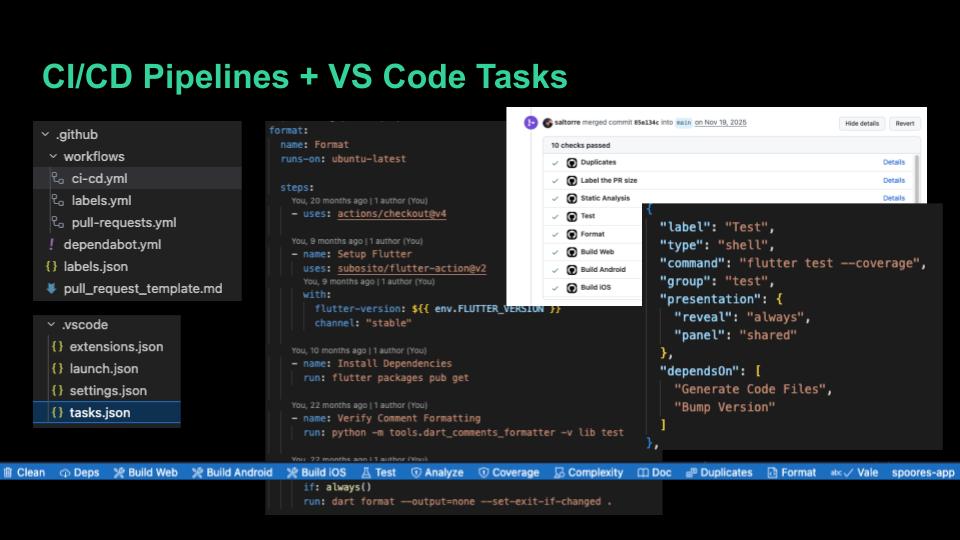Click the GitHub logo beside Static Analysis
Screen dimensions: 960x540
coord(572,198)
